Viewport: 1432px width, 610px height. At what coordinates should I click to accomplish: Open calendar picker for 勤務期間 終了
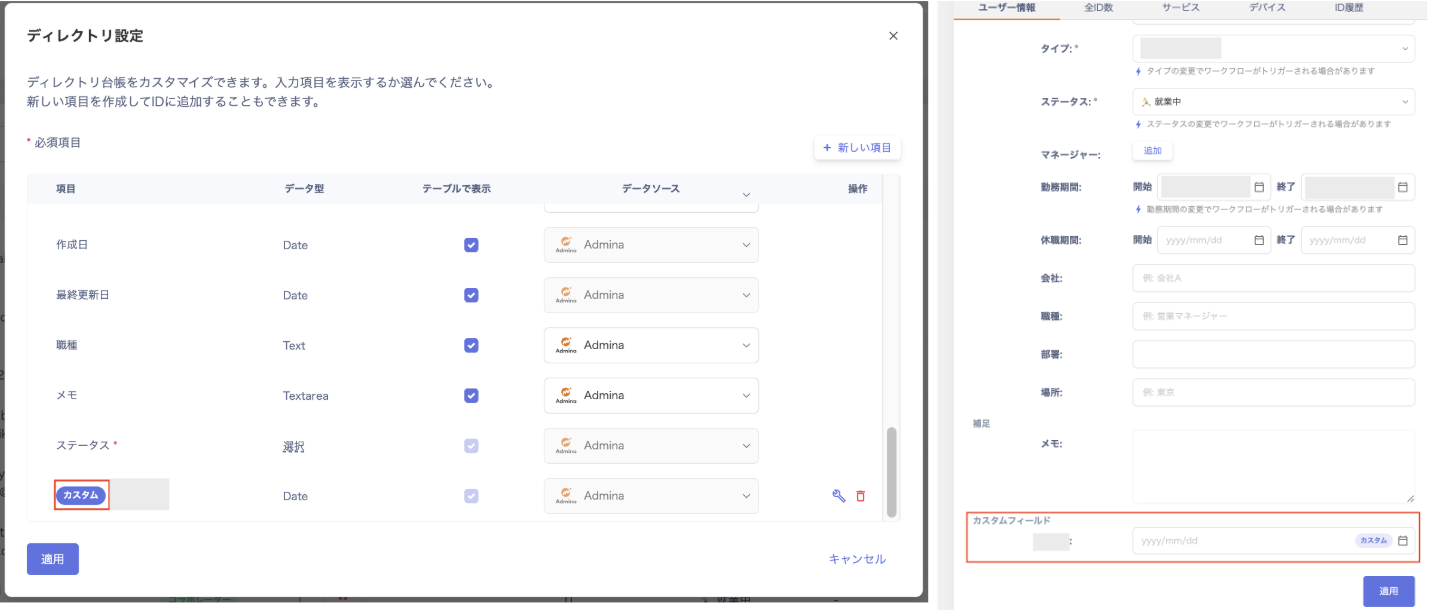tap(1403, 187)
